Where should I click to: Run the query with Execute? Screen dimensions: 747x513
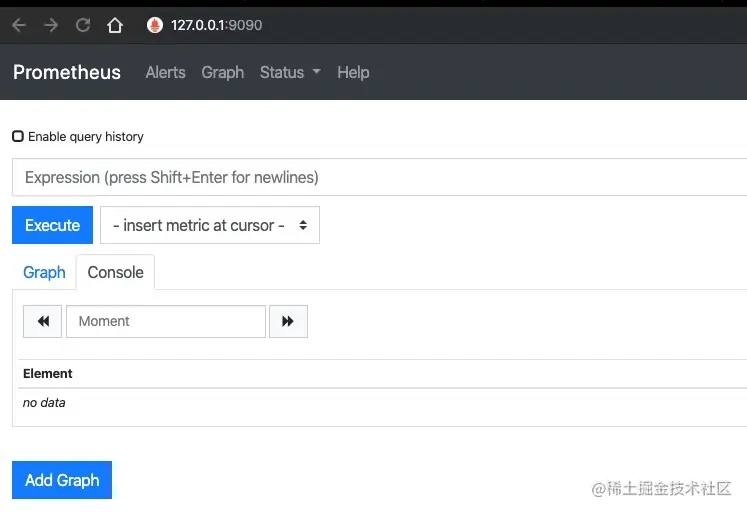[52, 225]
